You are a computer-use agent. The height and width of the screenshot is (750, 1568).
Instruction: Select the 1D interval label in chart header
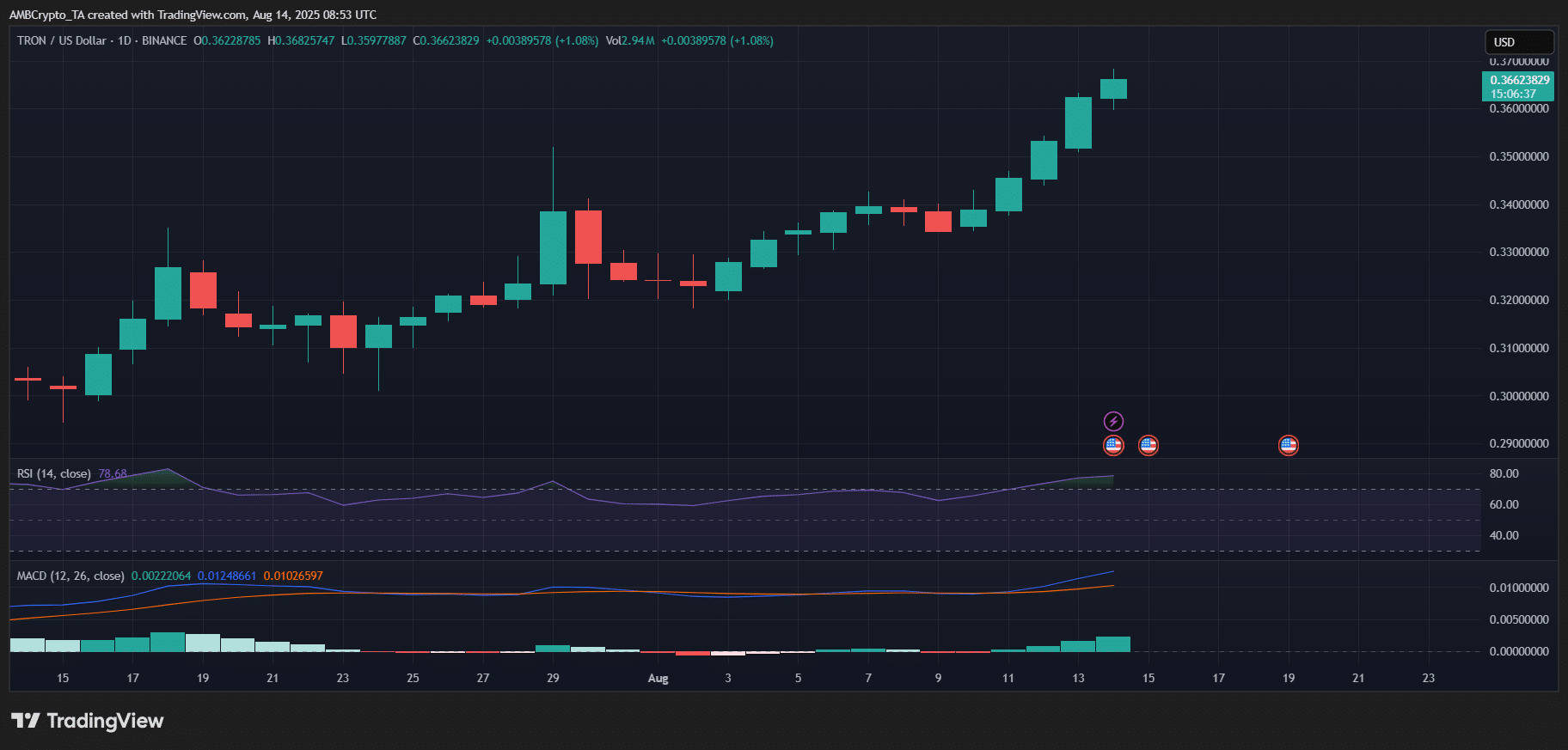pyautogui.click(x=125, y=40)
